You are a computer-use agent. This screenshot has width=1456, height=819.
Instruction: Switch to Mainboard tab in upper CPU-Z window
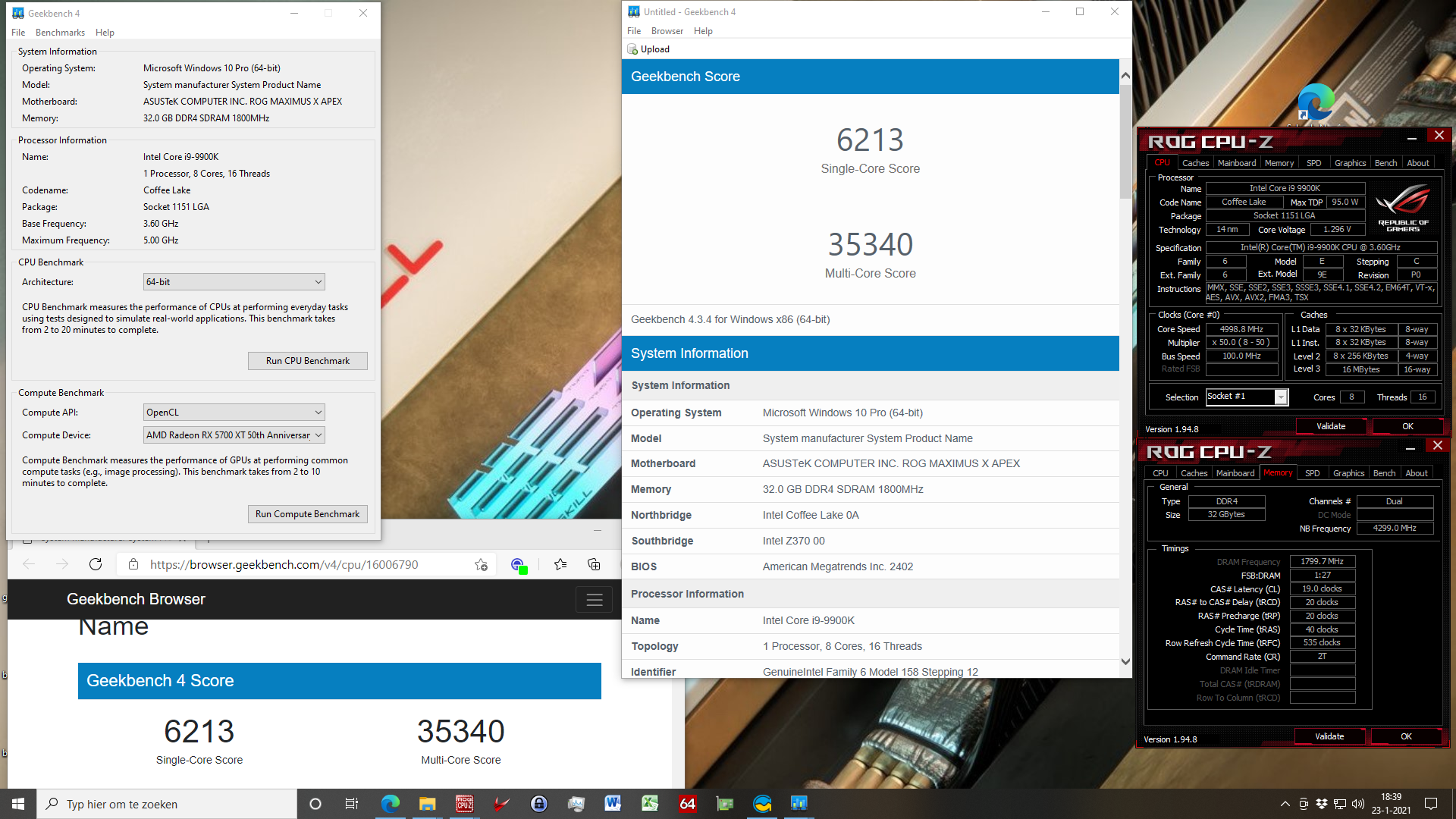pos(1237,163)
